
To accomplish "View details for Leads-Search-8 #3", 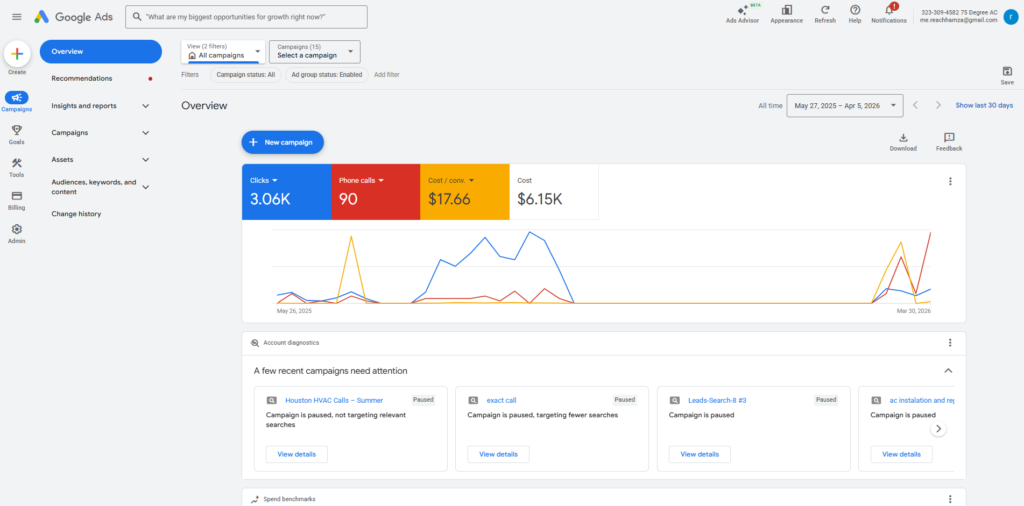I will coord(699,454).
